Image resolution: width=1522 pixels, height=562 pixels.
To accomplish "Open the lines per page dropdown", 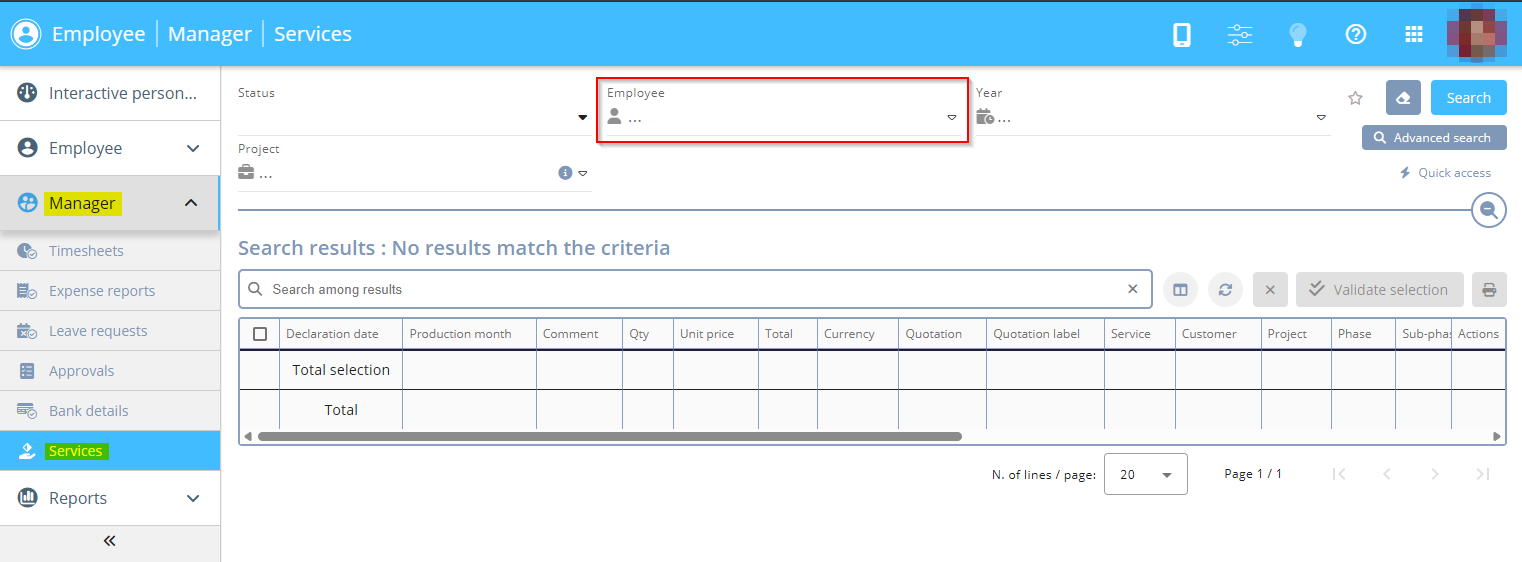I will coord(1145,474).
